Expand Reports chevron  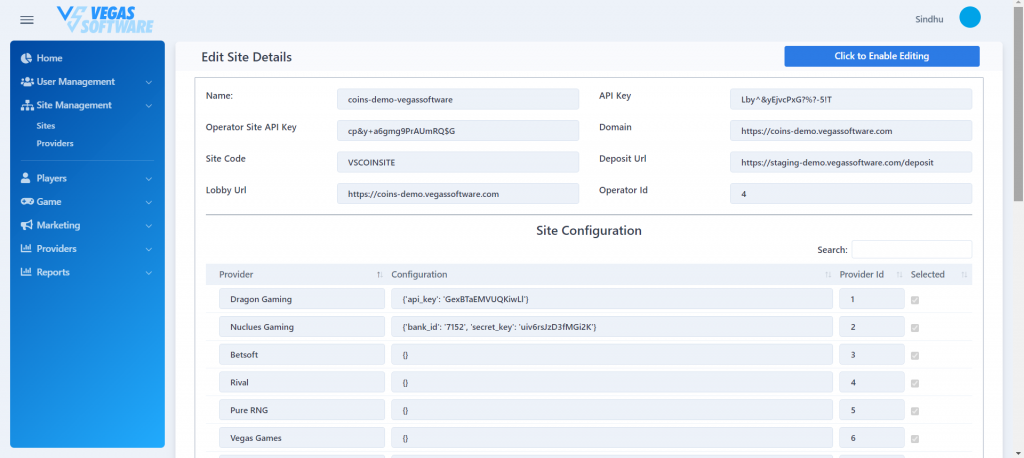pos(149,273)
